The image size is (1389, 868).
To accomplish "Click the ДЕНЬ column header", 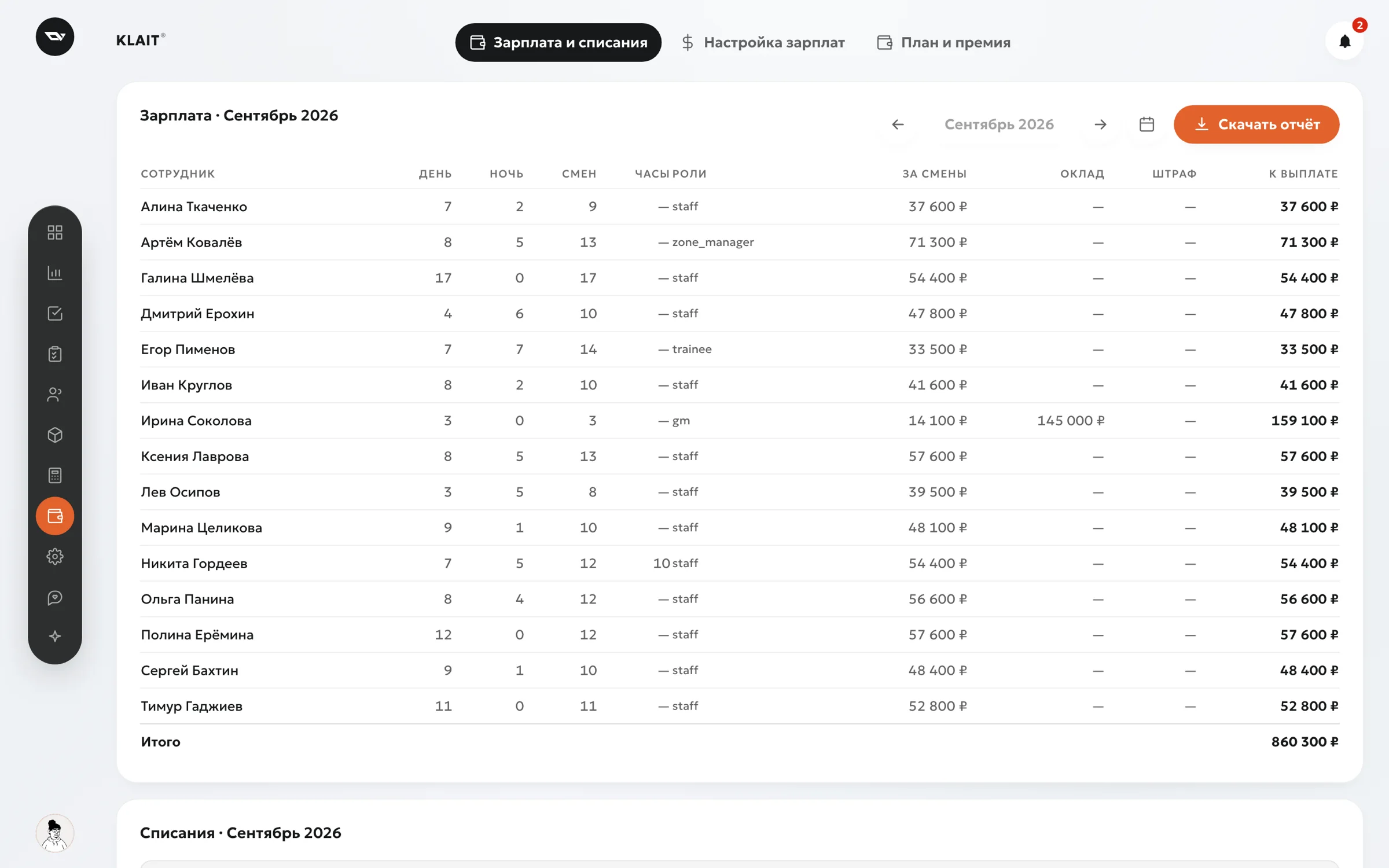I will [435, 174].
